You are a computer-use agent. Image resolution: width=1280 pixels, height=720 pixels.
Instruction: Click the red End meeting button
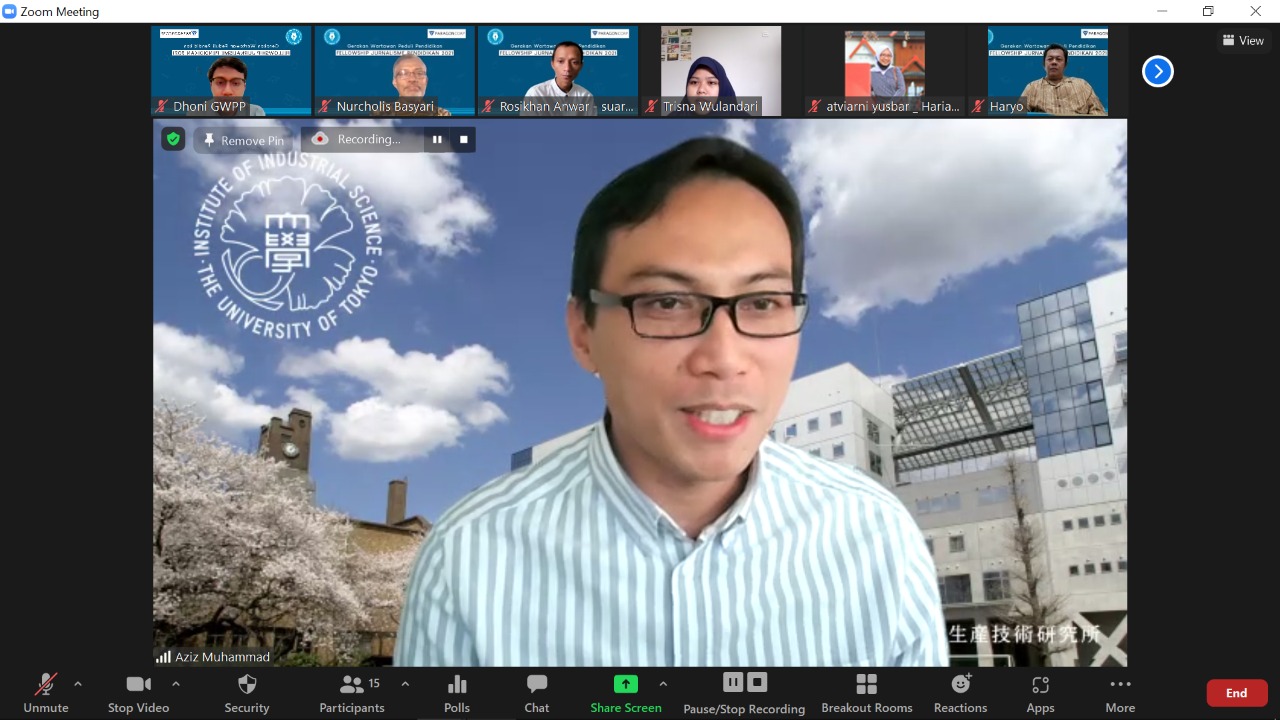[1236, 693]
